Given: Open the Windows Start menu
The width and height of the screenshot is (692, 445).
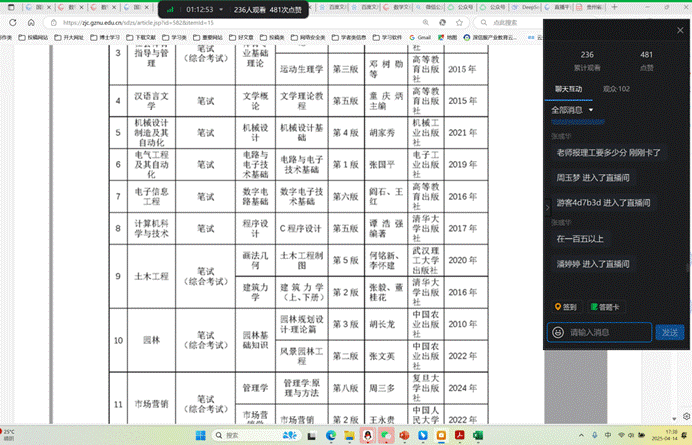Looking at the screenshot, I should pyautogui.click(x=200, y=435).
